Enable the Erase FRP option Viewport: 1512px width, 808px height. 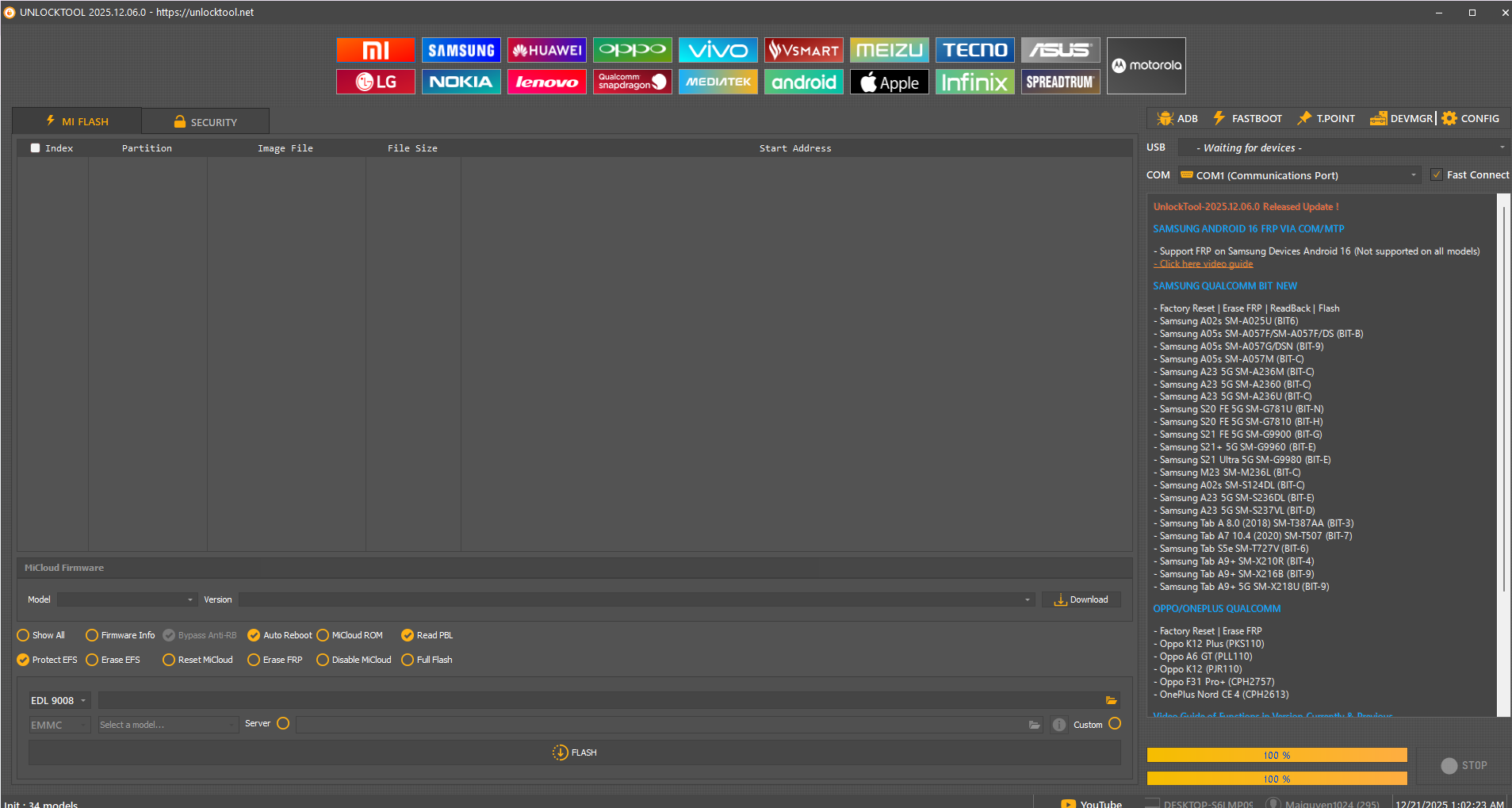[254, 660]
